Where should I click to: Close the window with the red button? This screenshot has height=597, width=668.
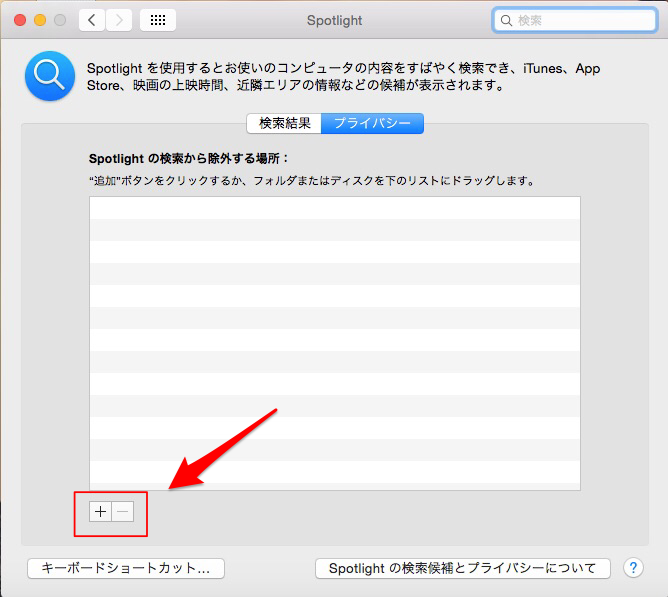[20, 20]
